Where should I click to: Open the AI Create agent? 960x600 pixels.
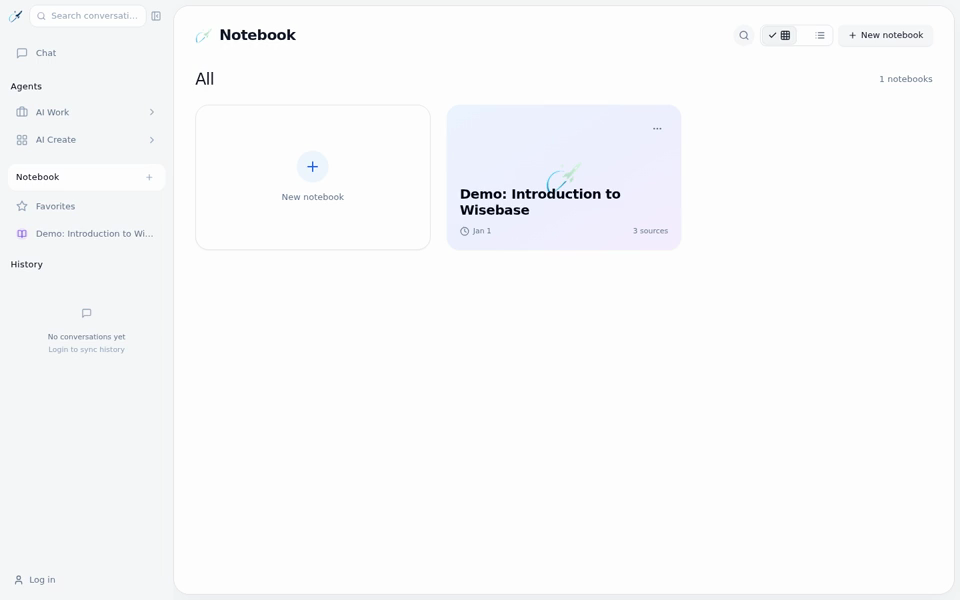86,140
